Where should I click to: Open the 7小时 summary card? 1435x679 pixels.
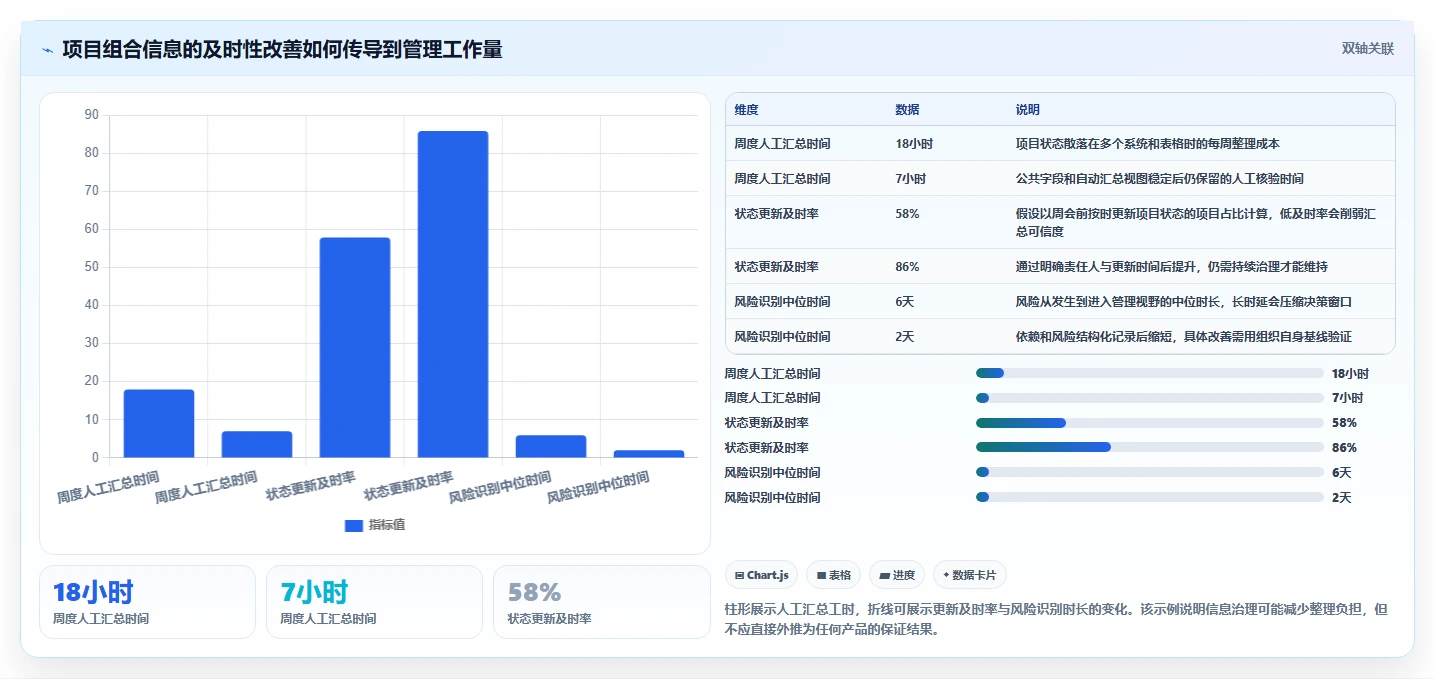[374, 602]
